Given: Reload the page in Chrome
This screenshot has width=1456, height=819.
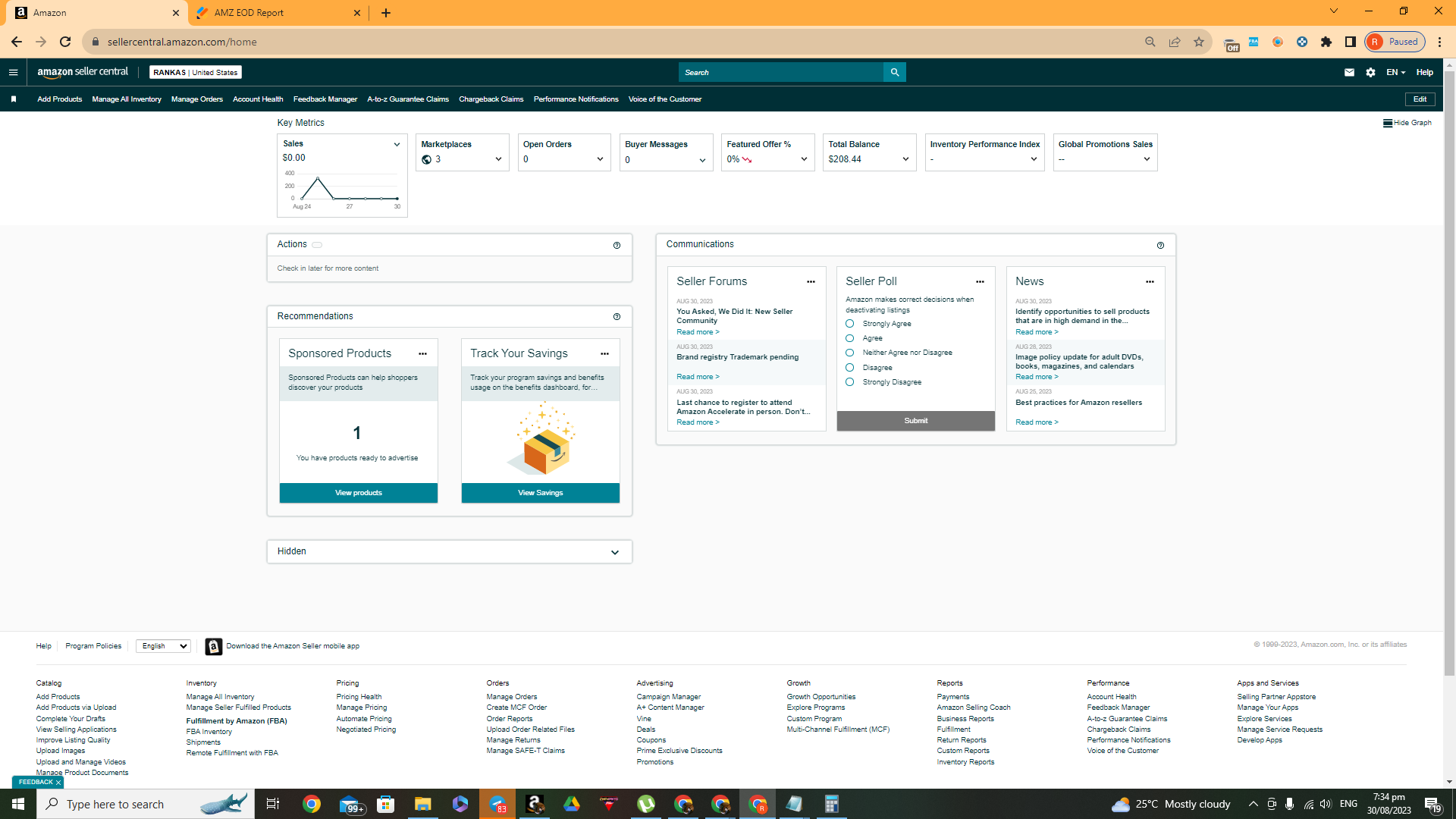Looking at the screenshot, I should click(65, 42).
